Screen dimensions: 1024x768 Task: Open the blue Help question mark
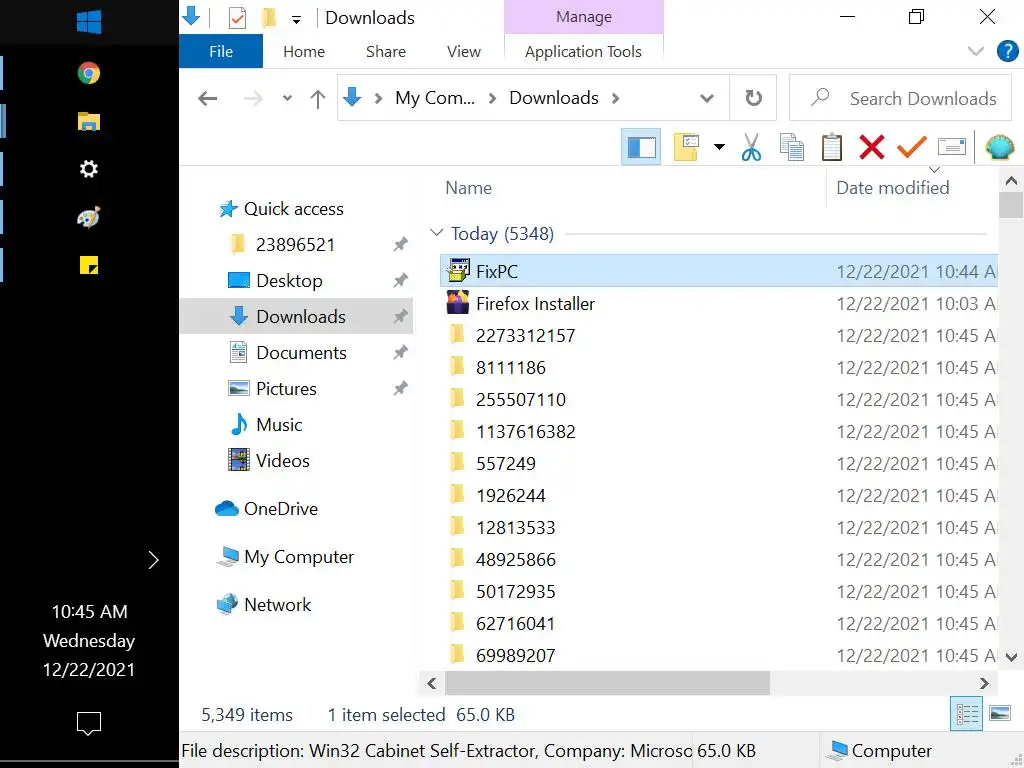coord(1008,51)
